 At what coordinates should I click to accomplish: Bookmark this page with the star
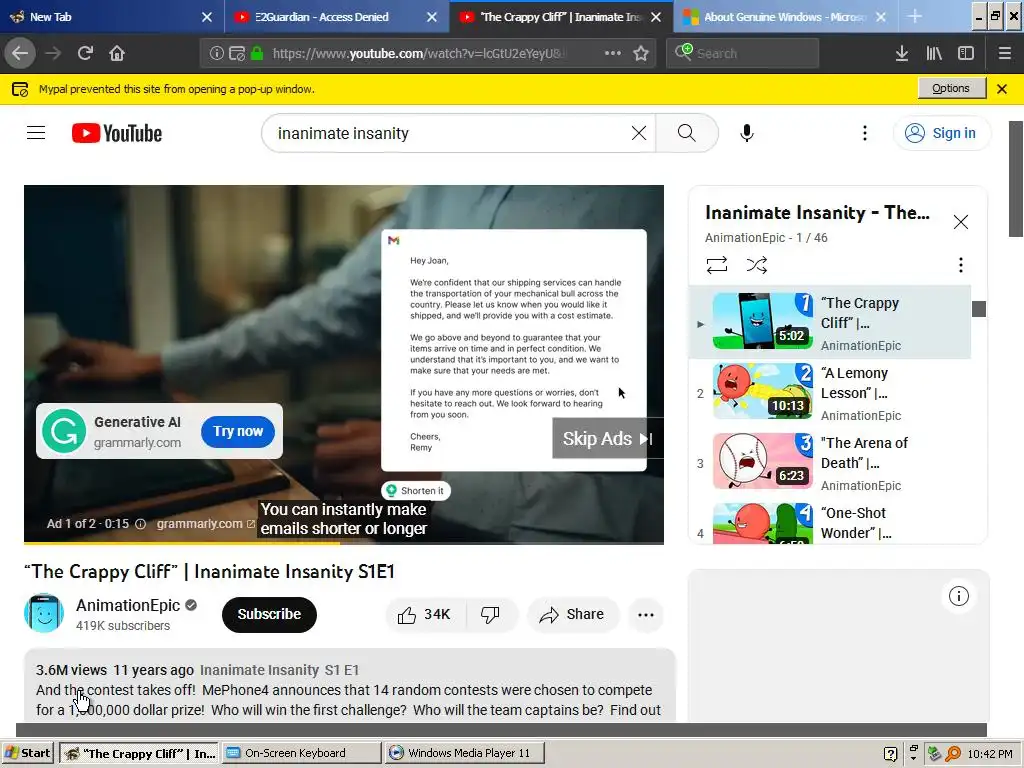[641, 54]
